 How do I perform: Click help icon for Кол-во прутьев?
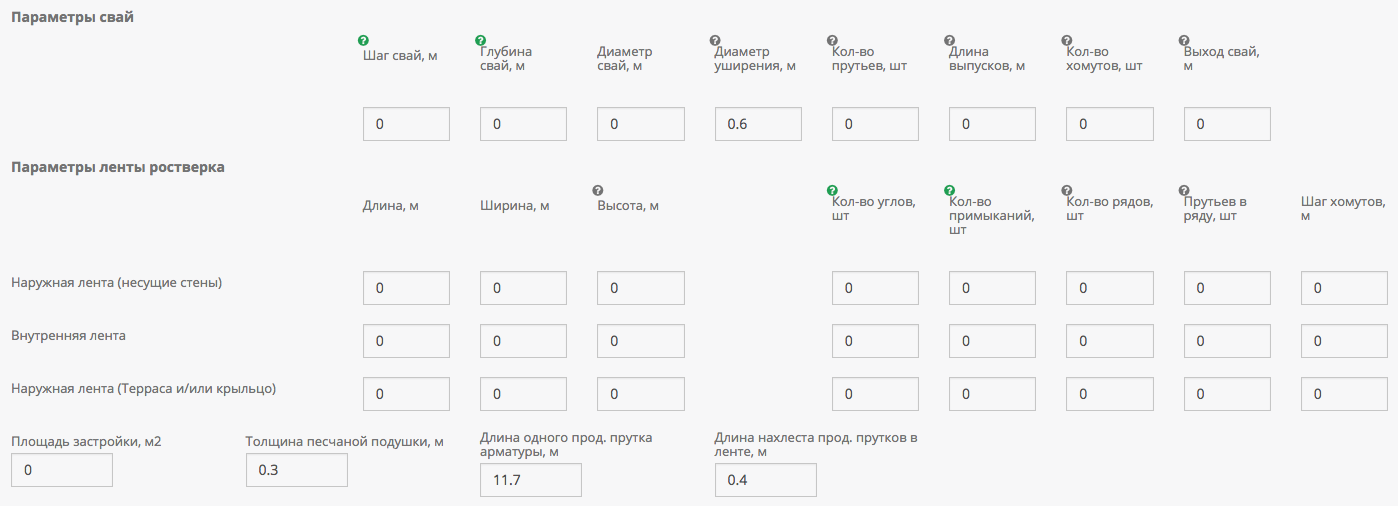[x=832, y=41]
